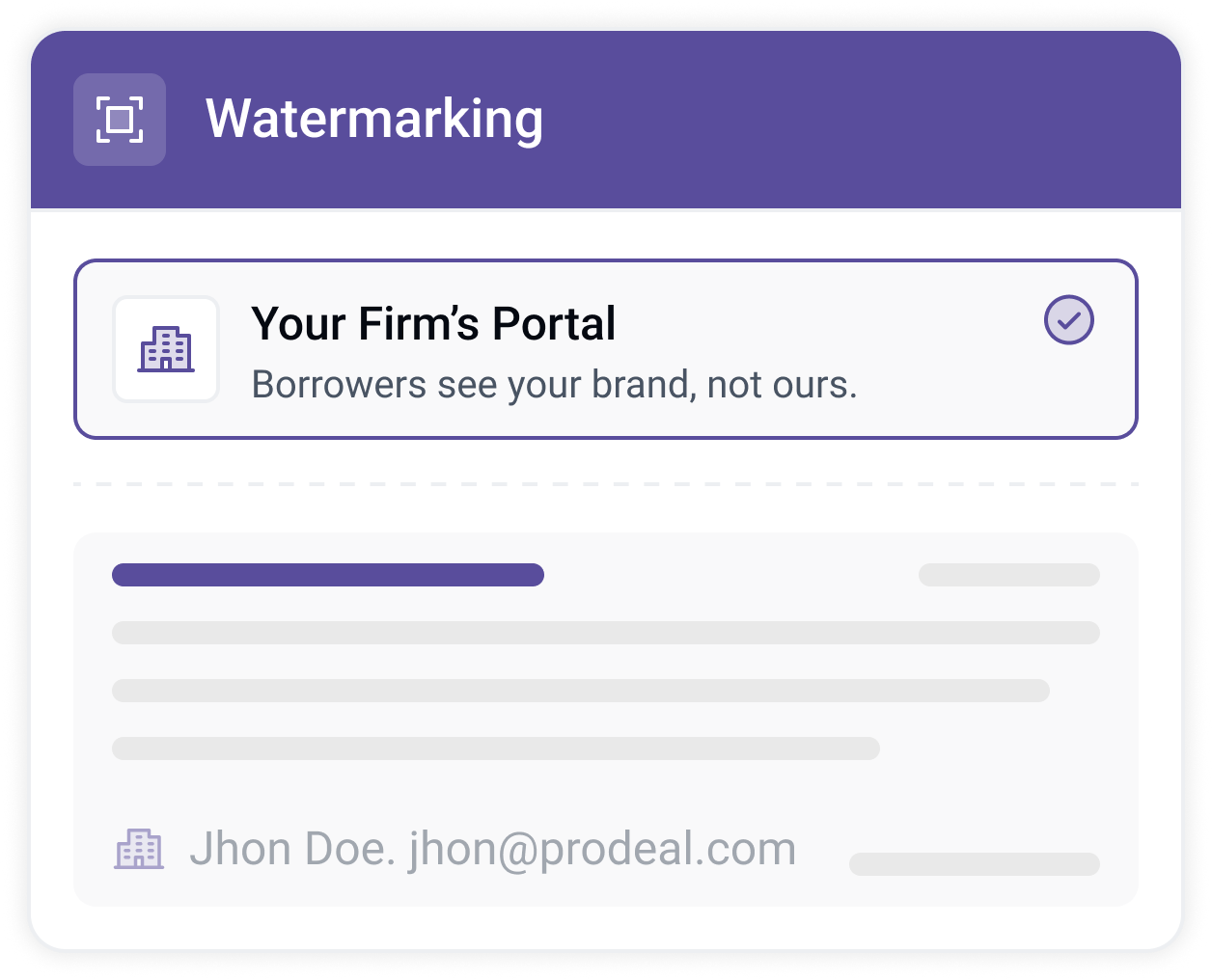This screenshot has height=980, width=1212.
Task: Click the second gray placeholder line
Action: tap(581, 691)
